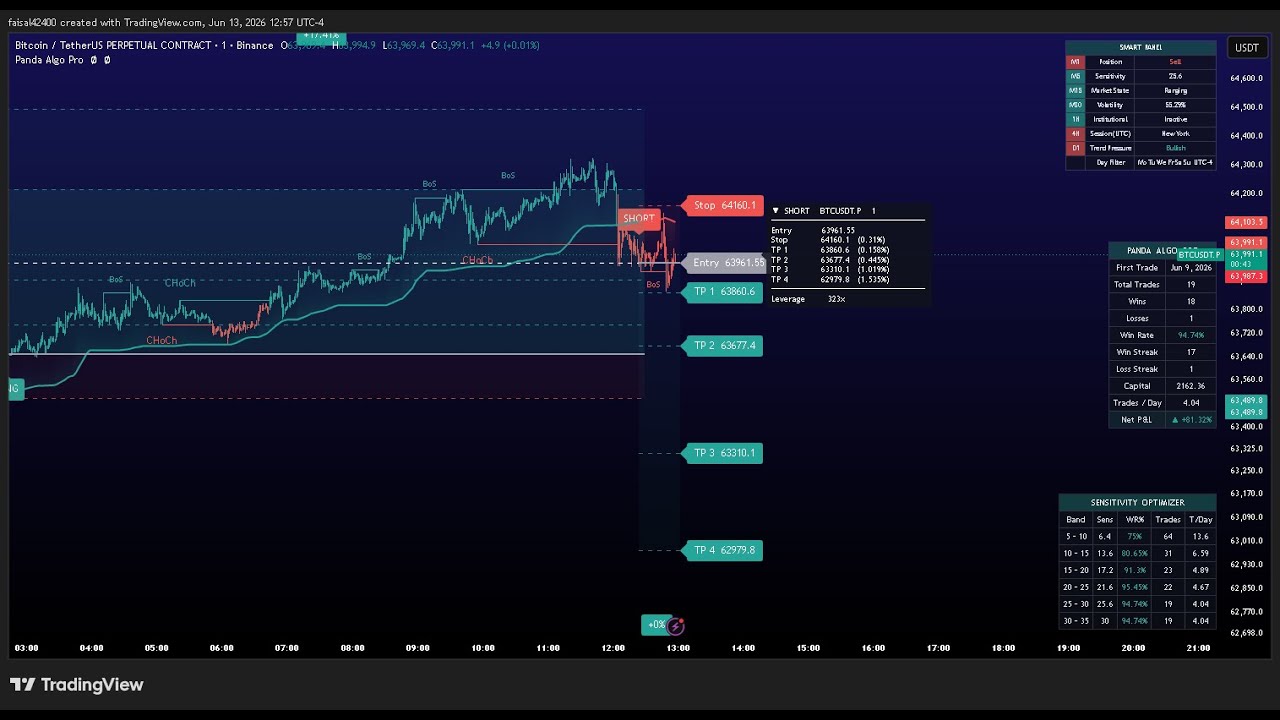Click the 'Losses' stats row label

1137,318
